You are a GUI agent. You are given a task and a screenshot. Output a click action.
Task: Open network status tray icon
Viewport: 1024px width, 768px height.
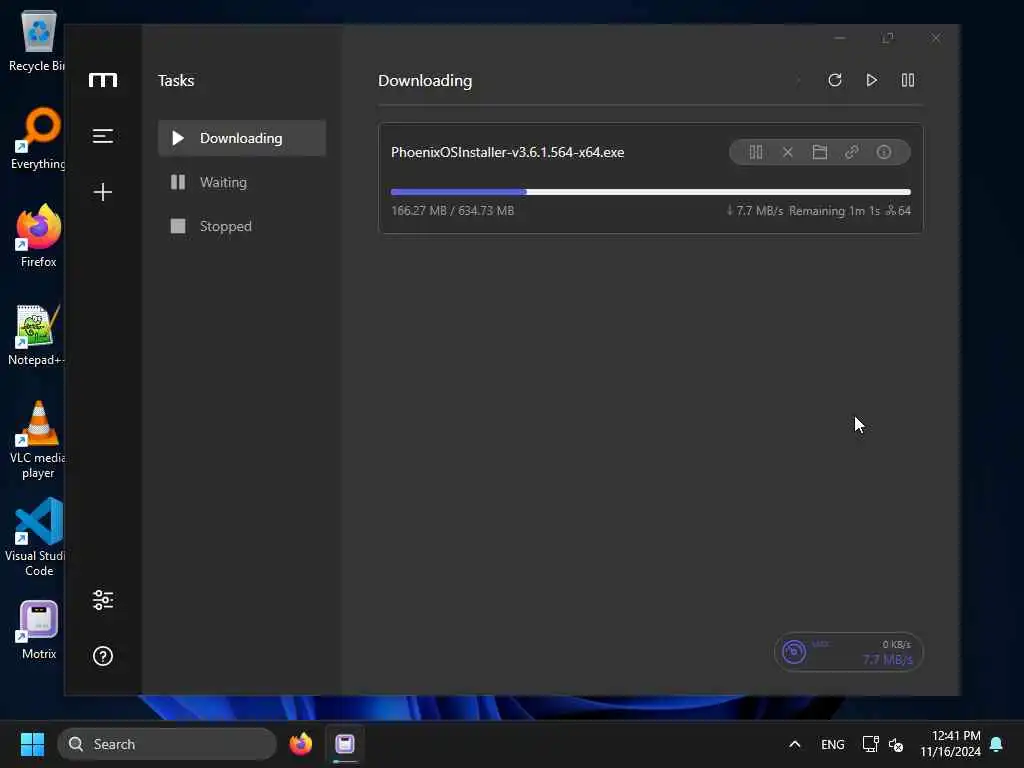(871, 744)
